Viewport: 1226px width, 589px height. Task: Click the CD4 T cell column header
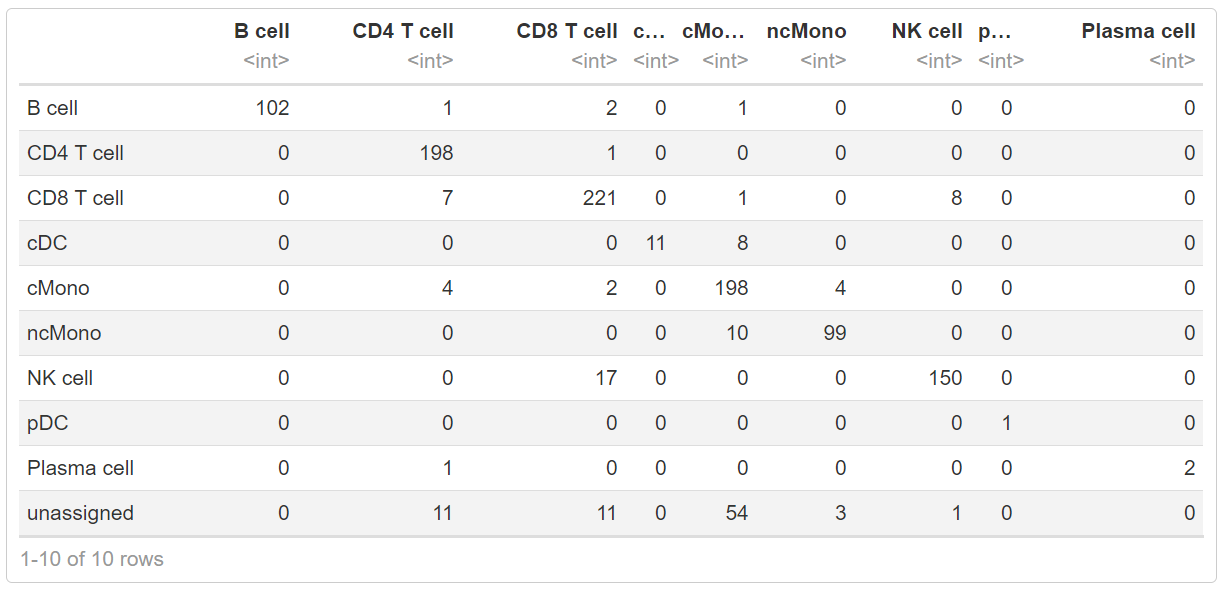coord(402,31)
